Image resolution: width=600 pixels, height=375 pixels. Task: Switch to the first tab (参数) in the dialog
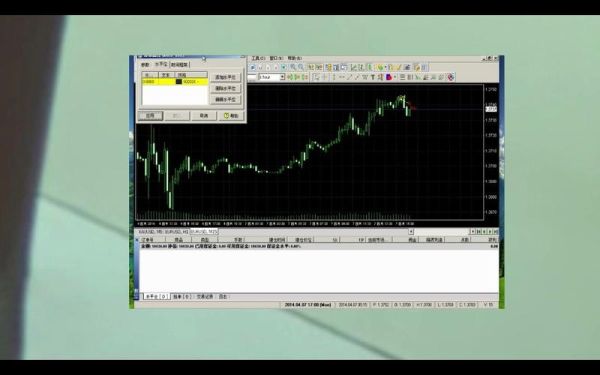click(x=145, y=65)
